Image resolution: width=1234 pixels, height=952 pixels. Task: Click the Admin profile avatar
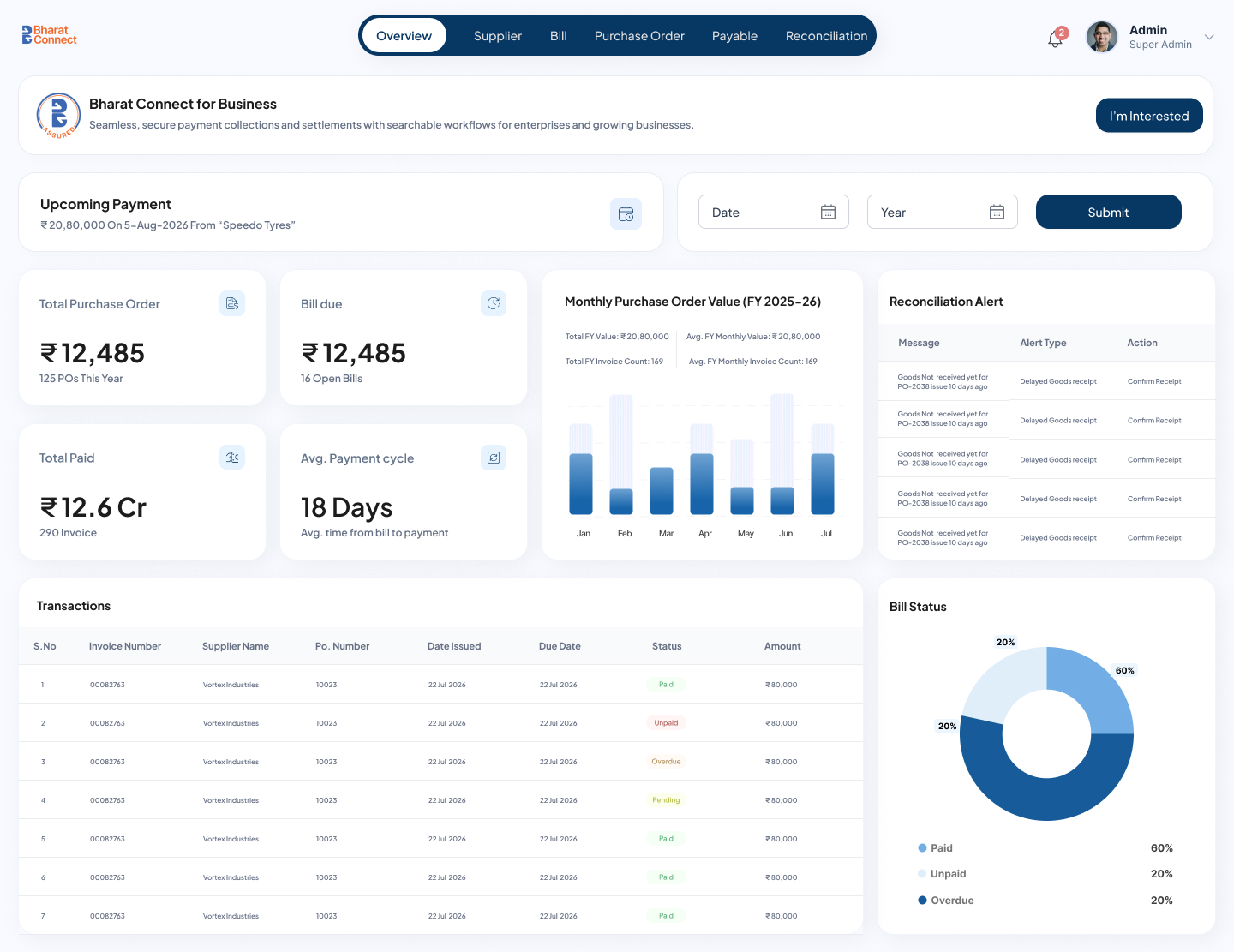(x=1102, y=37)
